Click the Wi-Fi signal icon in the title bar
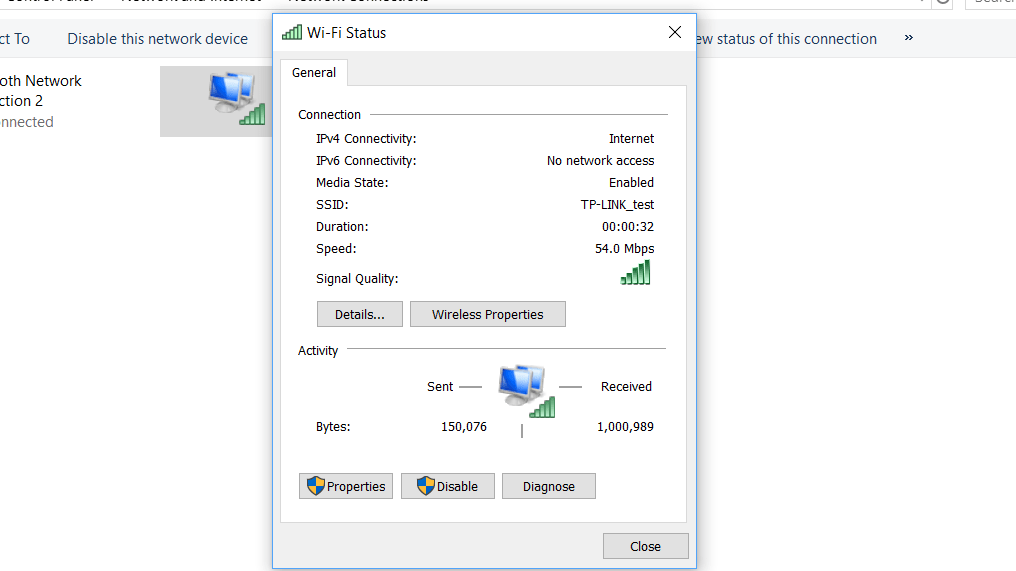This screenshot has height=571, width=1016. [x=292, y=32]
